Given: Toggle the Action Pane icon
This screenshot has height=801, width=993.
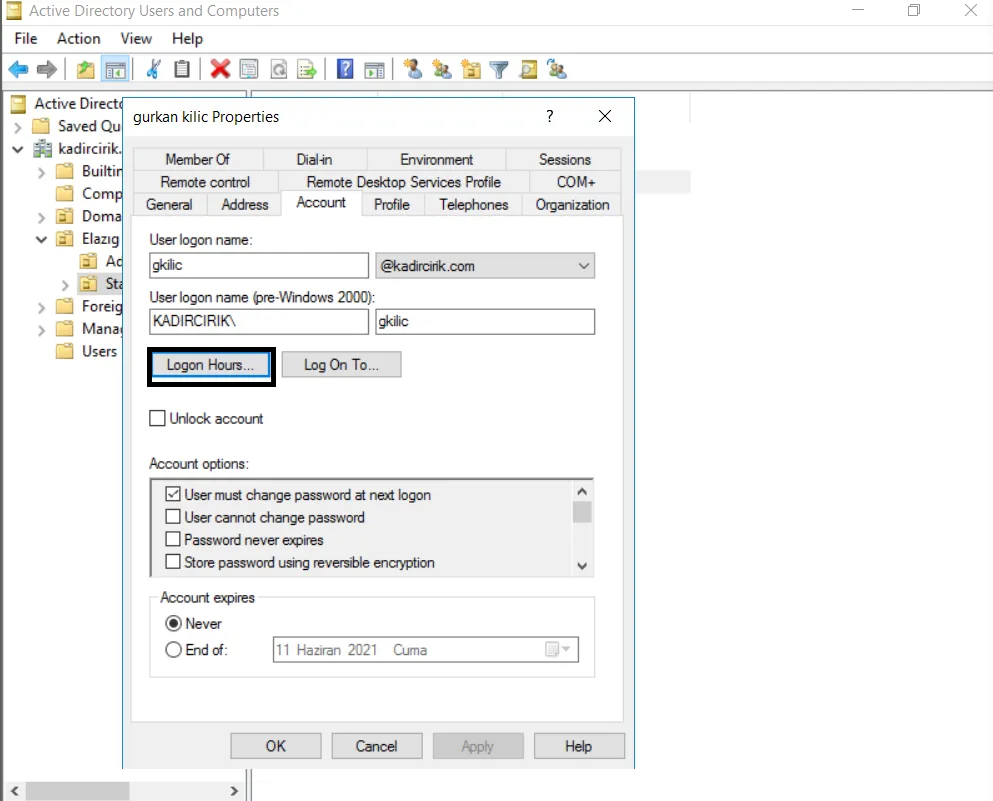Looking at the screenshot, I should pos(374,70).
